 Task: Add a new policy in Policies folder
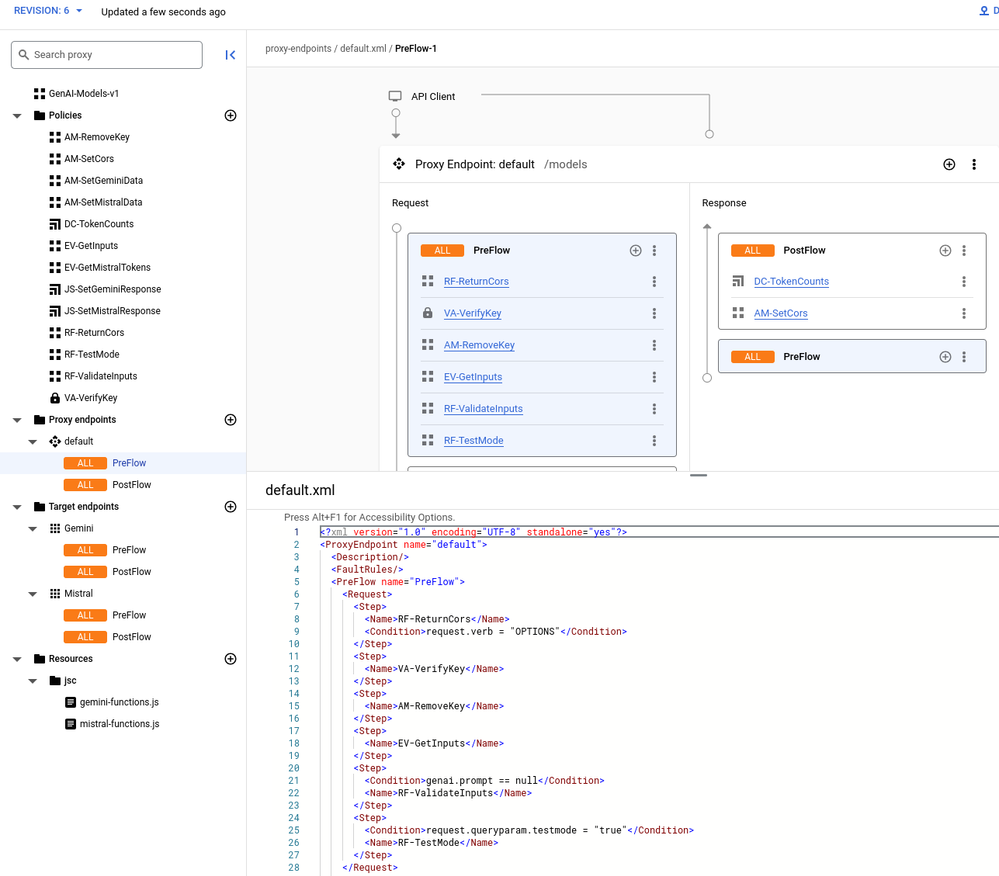pos(231,115)
